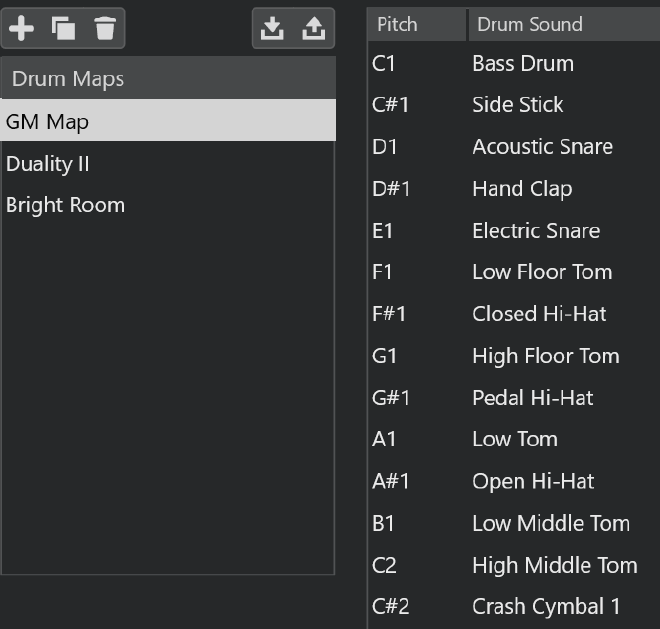660x629 pixels.
Task: Click the A#1 pitch cell
Action: point(391,481)
